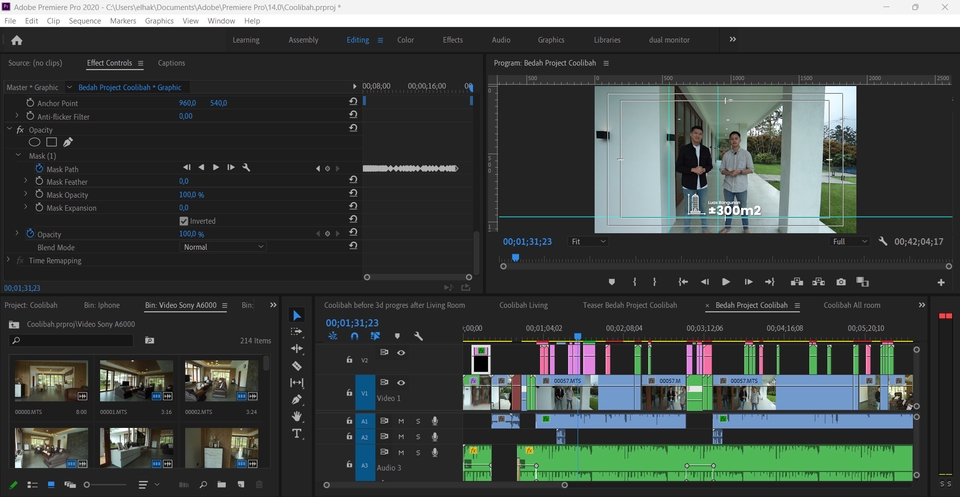Open the Home screen icon
This screenshot has height=497, width=960.
pyautogui.click(x=17, y=40)
